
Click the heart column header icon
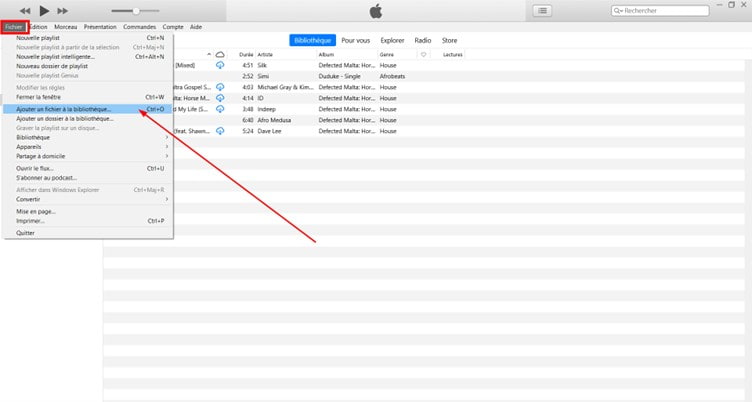pos(423,55)
